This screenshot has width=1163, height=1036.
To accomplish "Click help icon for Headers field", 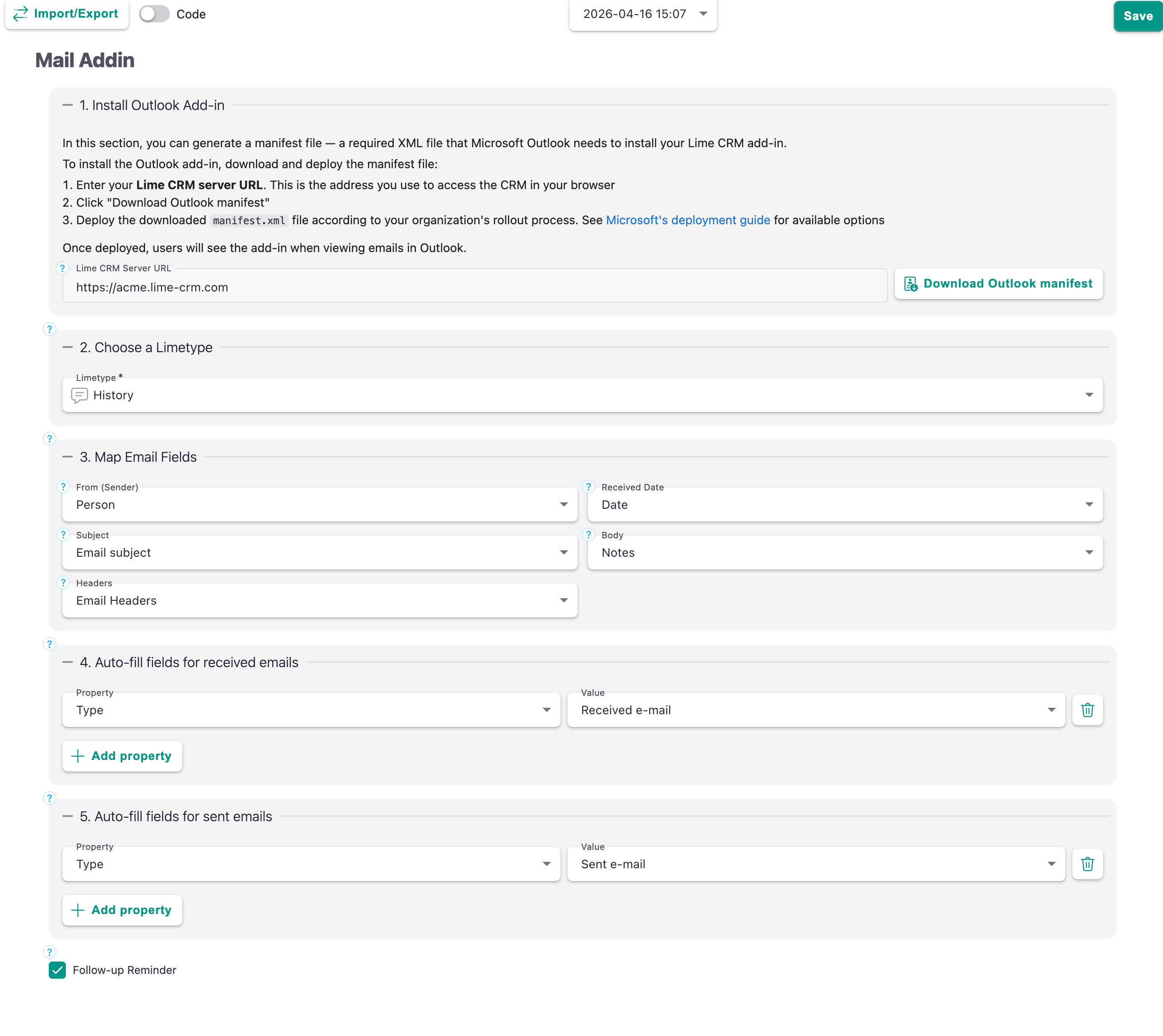I will click(63, 582).
